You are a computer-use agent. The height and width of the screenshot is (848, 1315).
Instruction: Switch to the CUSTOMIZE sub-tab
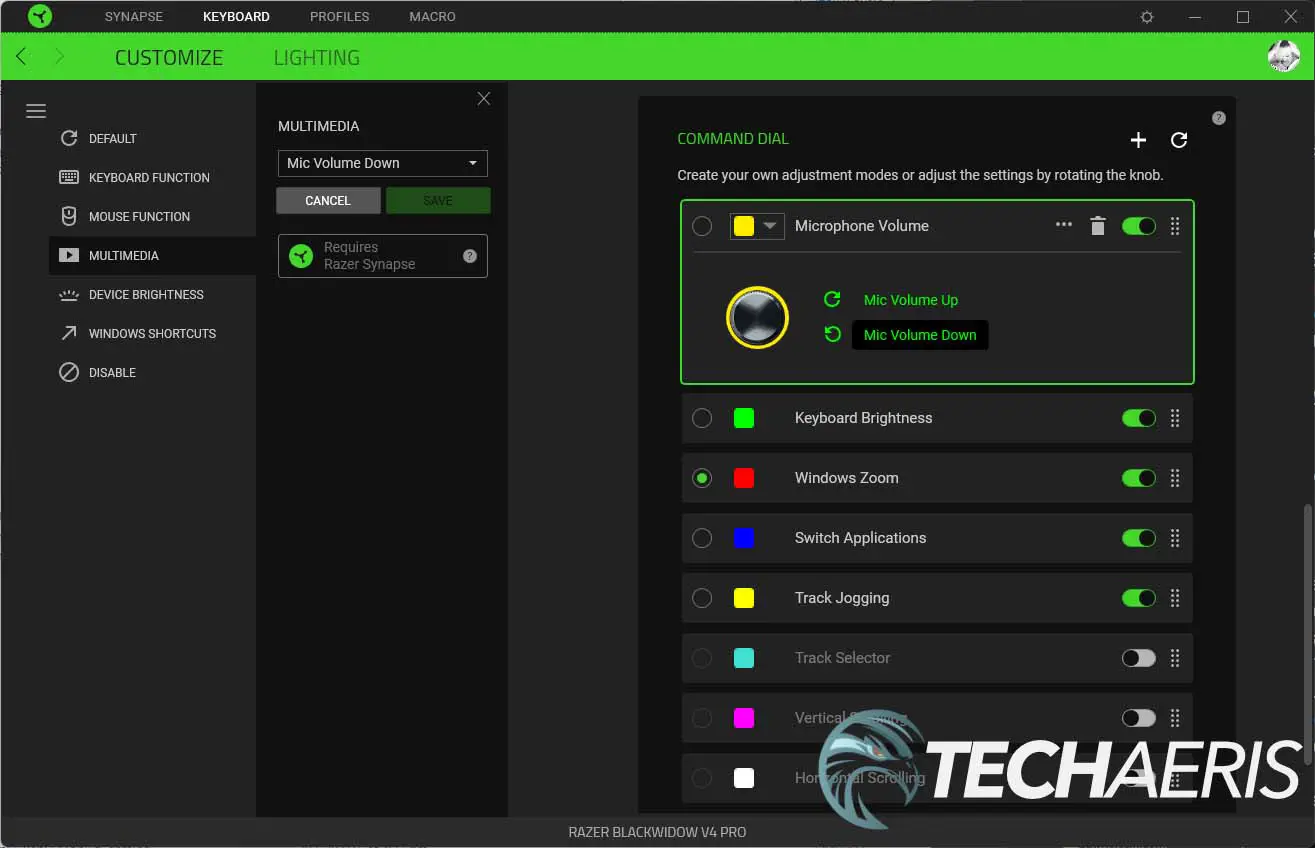pyautogui.click(x=169, y=58)
